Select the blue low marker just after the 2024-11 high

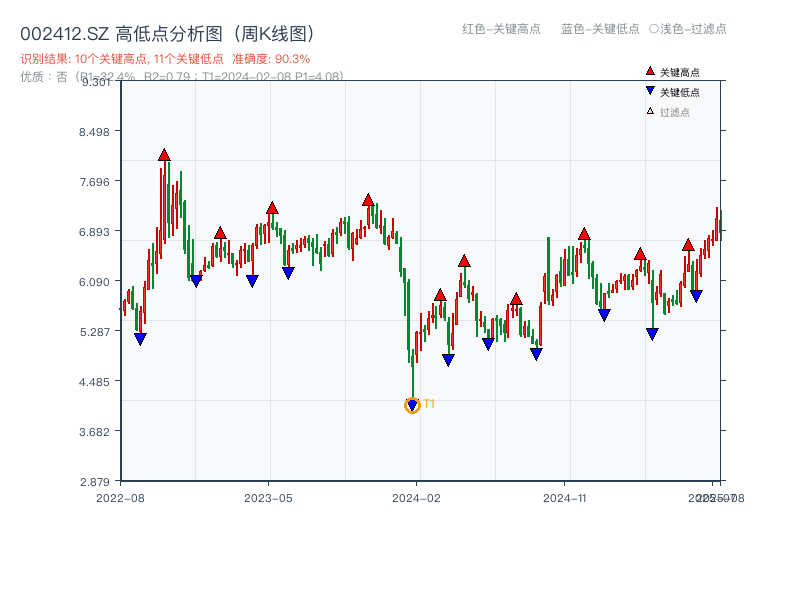pyautogui.click(x=604, y=315)
